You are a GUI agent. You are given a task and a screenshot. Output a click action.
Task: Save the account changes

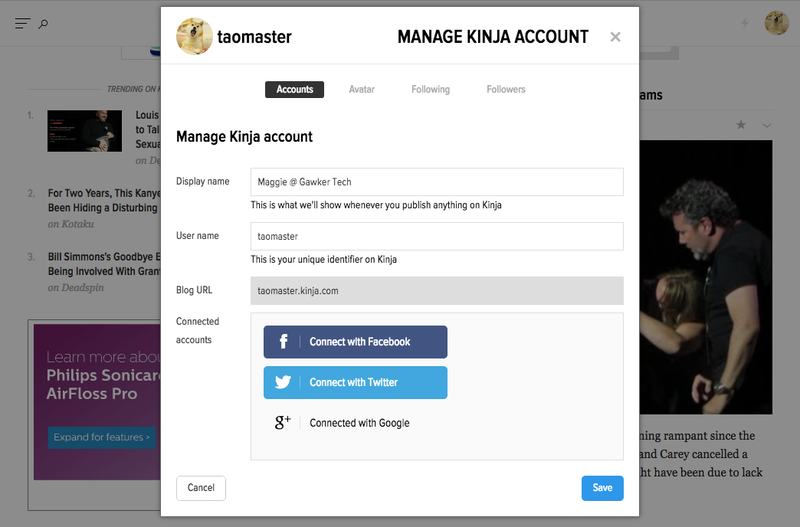pyautogui.click(x=603, y=488)
